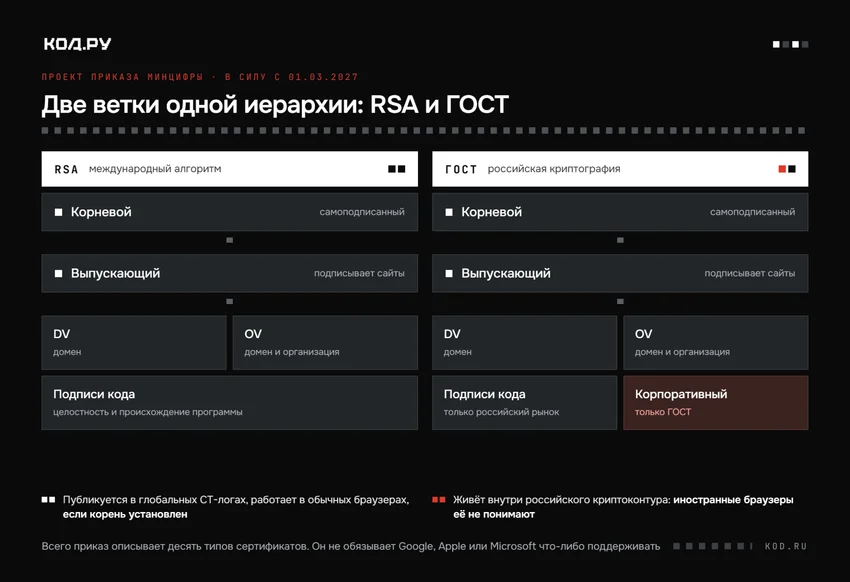Screen dimensions: 850x582
Task: Open Подписи кода целостность и происхождение программы card
Action: (229, 403)
